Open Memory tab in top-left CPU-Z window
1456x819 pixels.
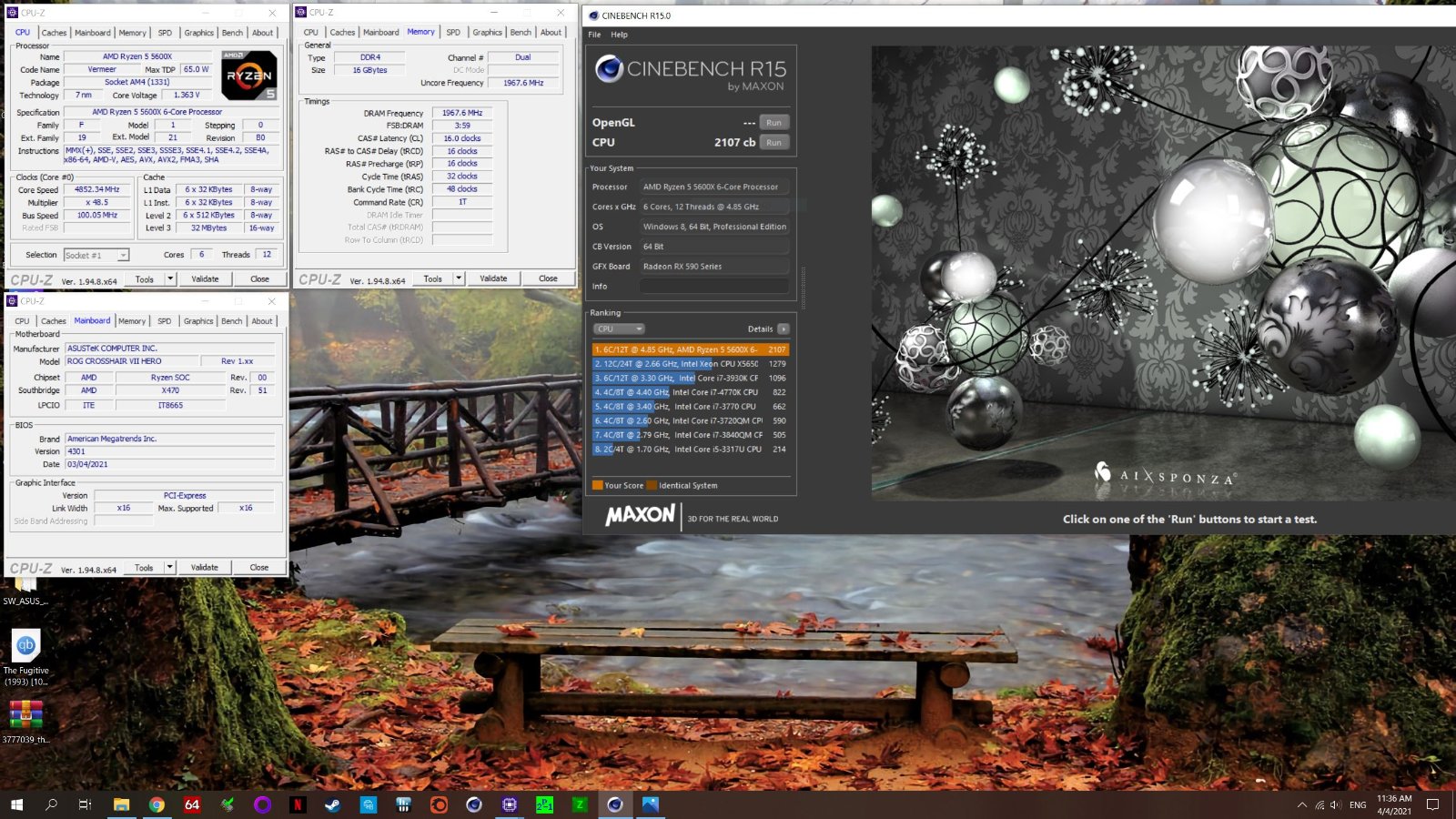tap(132, 33)
